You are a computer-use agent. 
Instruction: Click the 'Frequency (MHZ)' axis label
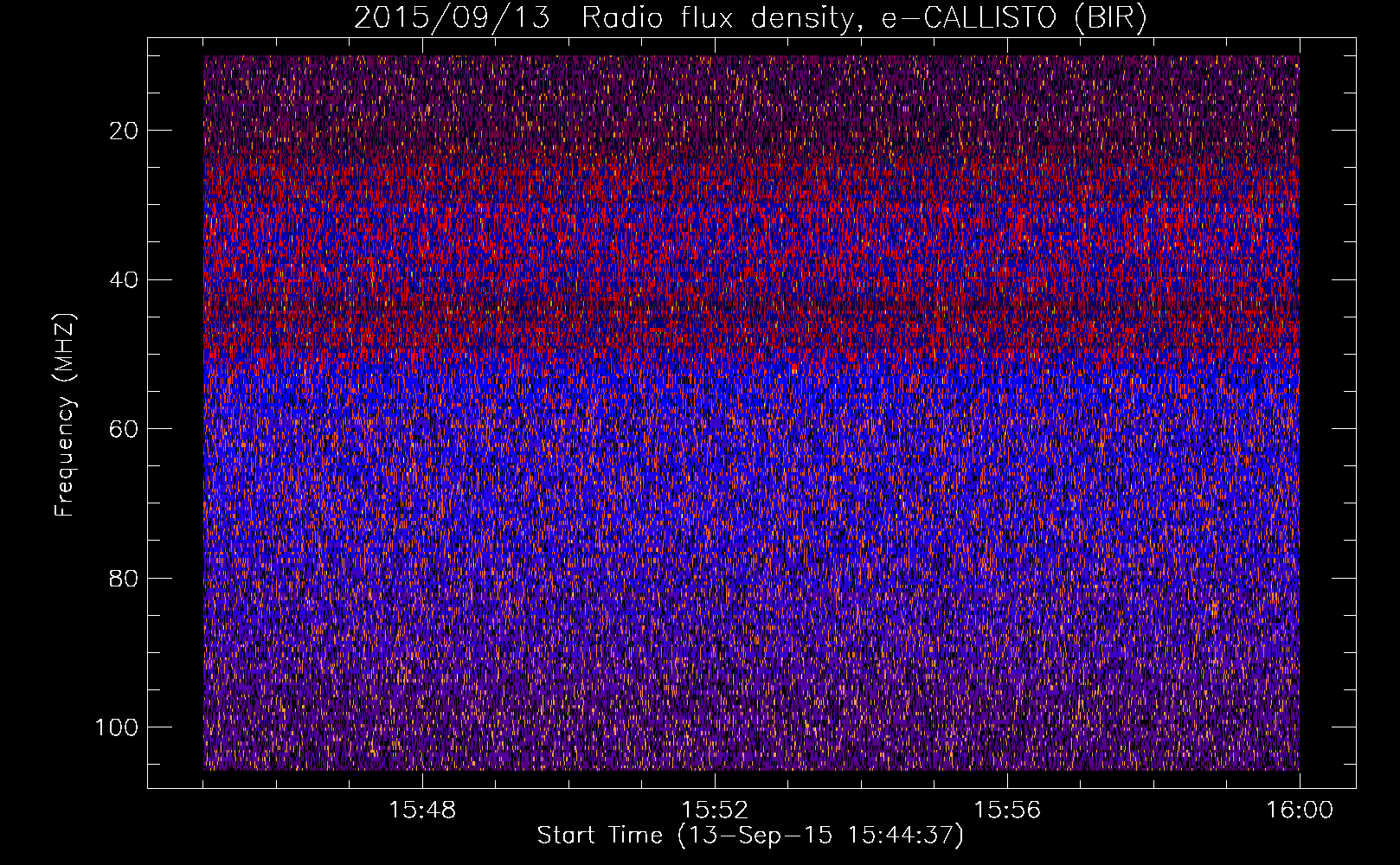[x=65, y=414]
